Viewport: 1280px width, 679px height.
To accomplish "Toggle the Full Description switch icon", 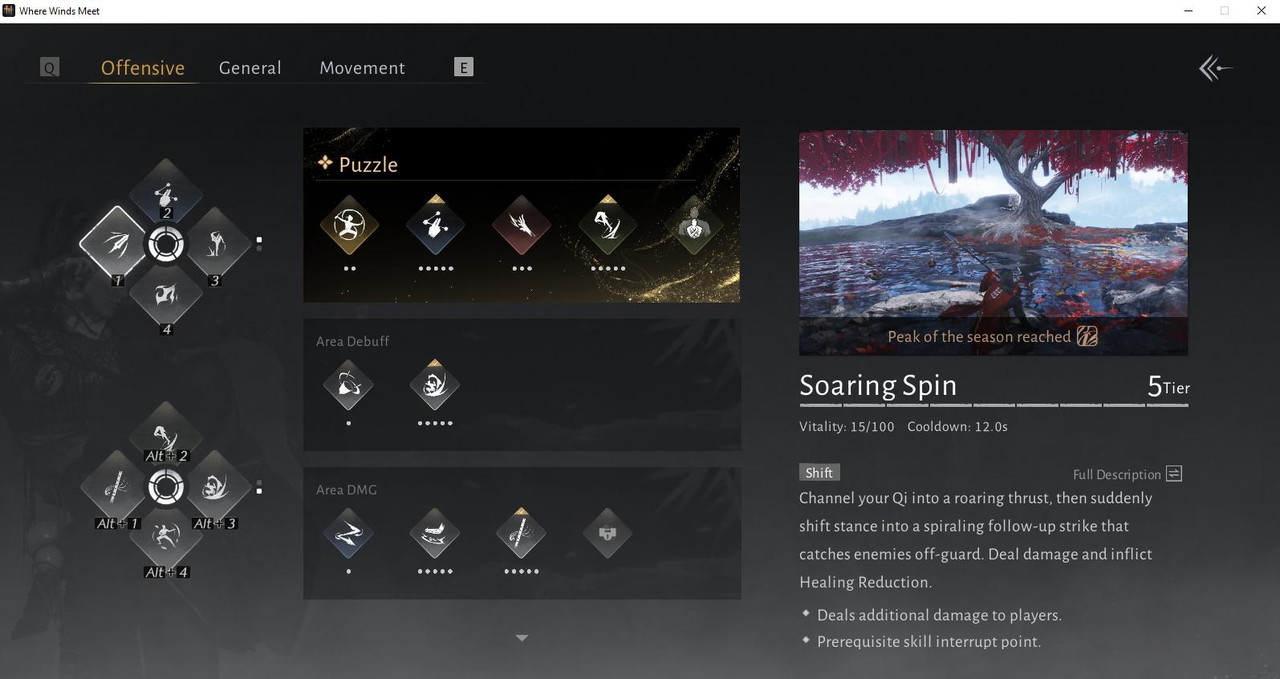I will point(1174,474).
